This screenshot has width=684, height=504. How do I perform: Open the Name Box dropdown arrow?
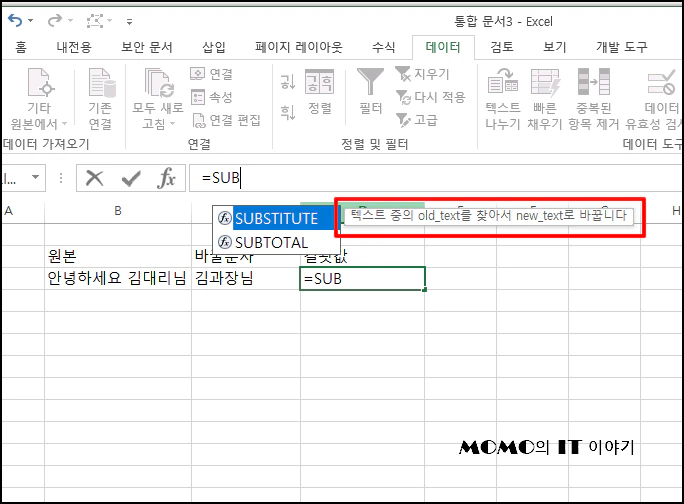[35, 178]
